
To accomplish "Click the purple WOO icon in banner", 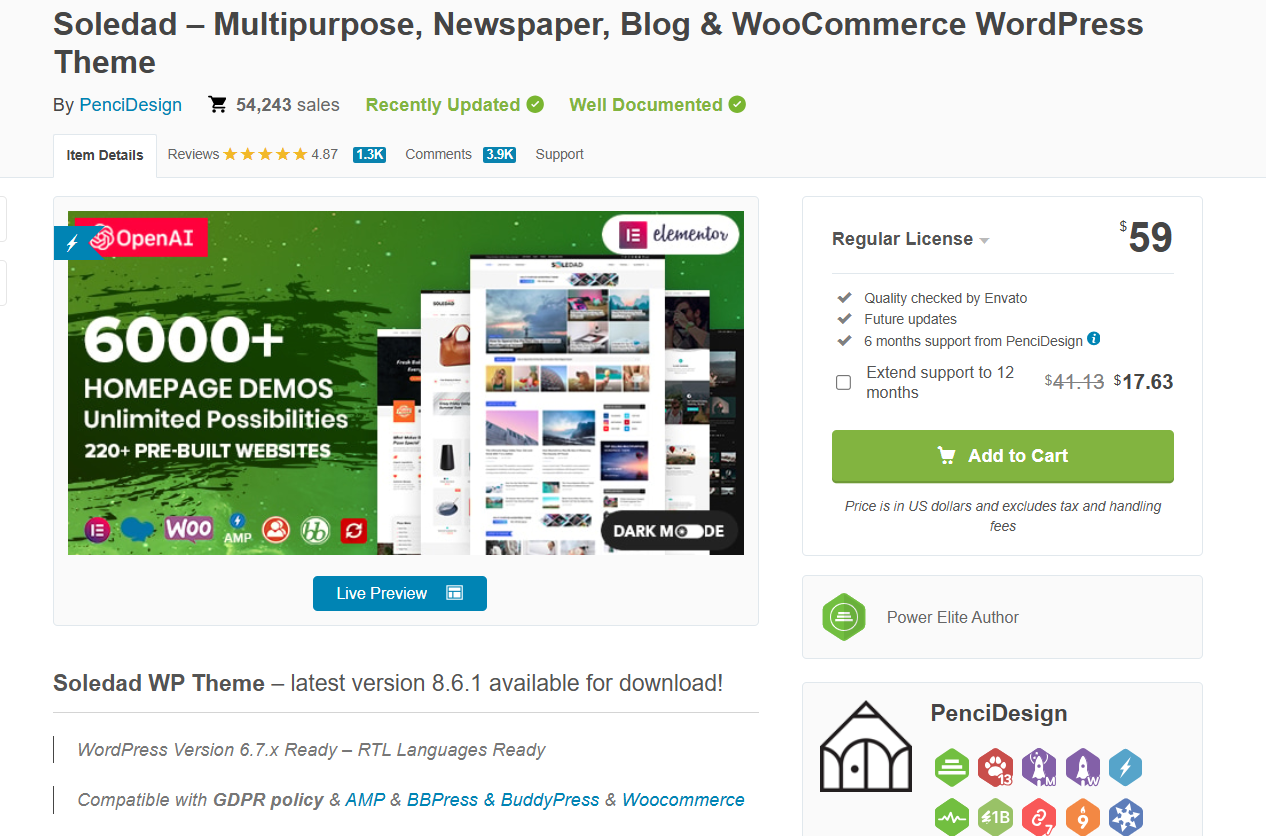I will click(x=189, y=529).
